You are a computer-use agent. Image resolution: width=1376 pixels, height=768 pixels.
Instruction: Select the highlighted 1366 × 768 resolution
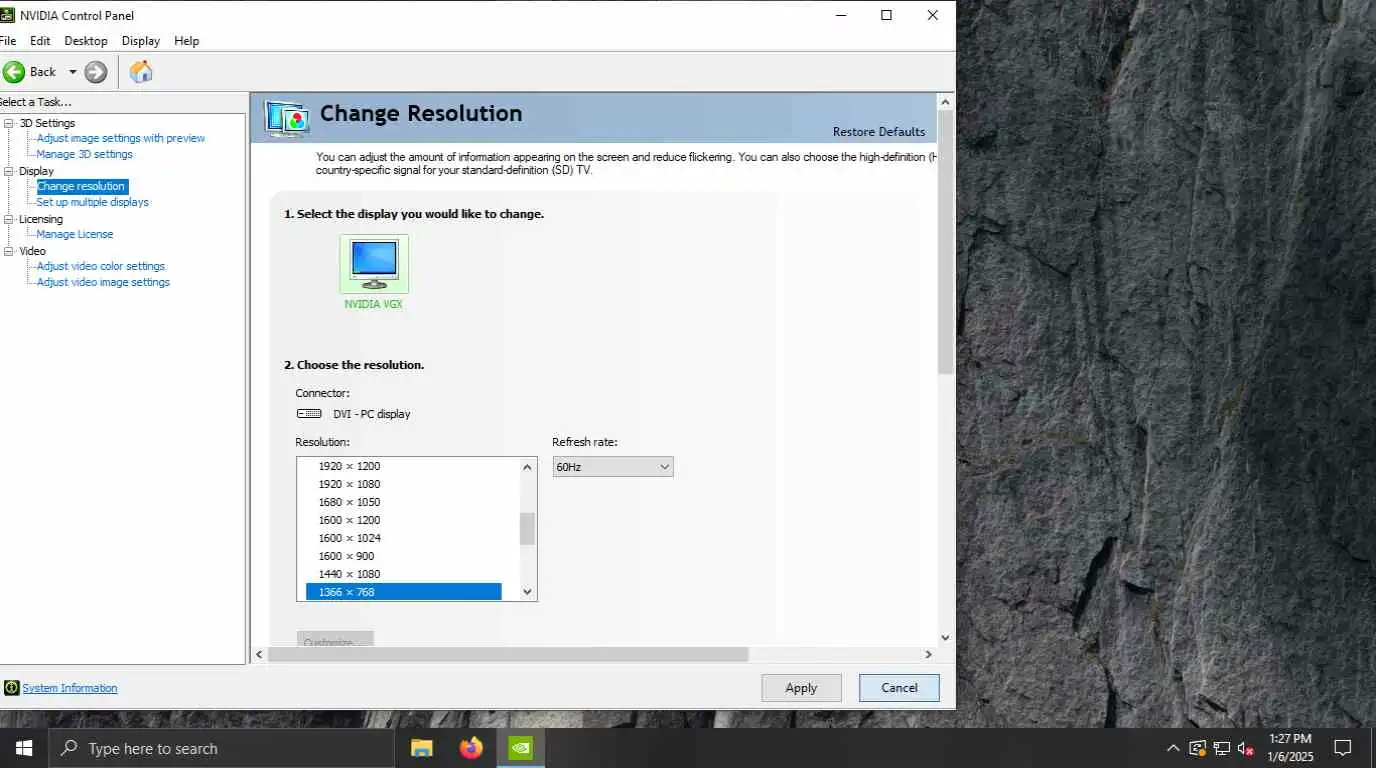[x=404, y=592]
